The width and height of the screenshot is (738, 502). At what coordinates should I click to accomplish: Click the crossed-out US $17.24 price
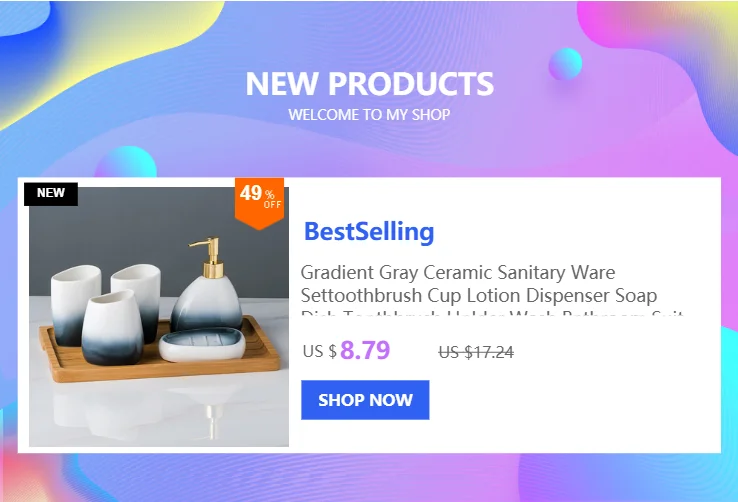pos(476,352)
